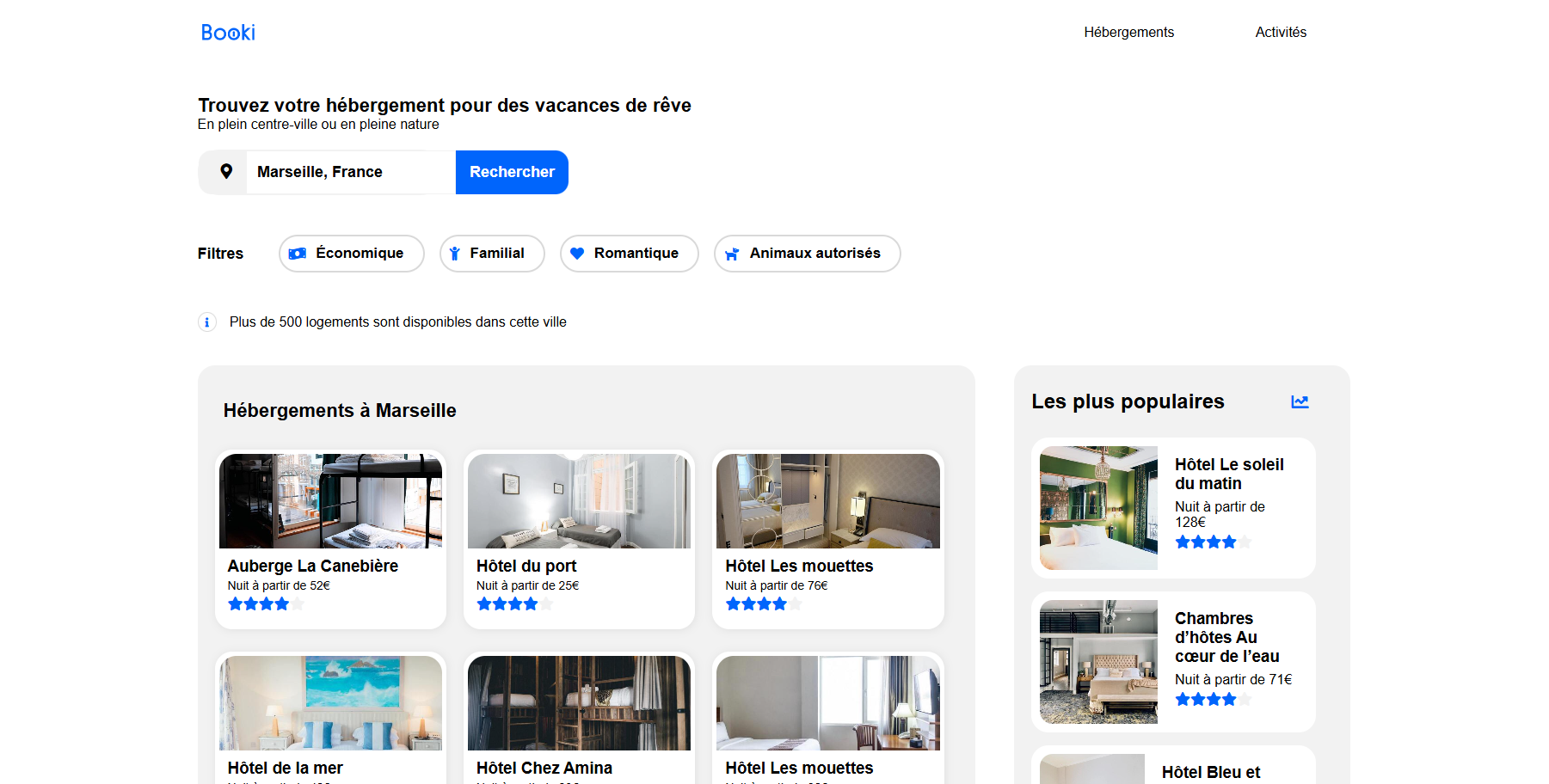Toggle the Économique filter
This screenshot has height=784, width=1549.
351,253
